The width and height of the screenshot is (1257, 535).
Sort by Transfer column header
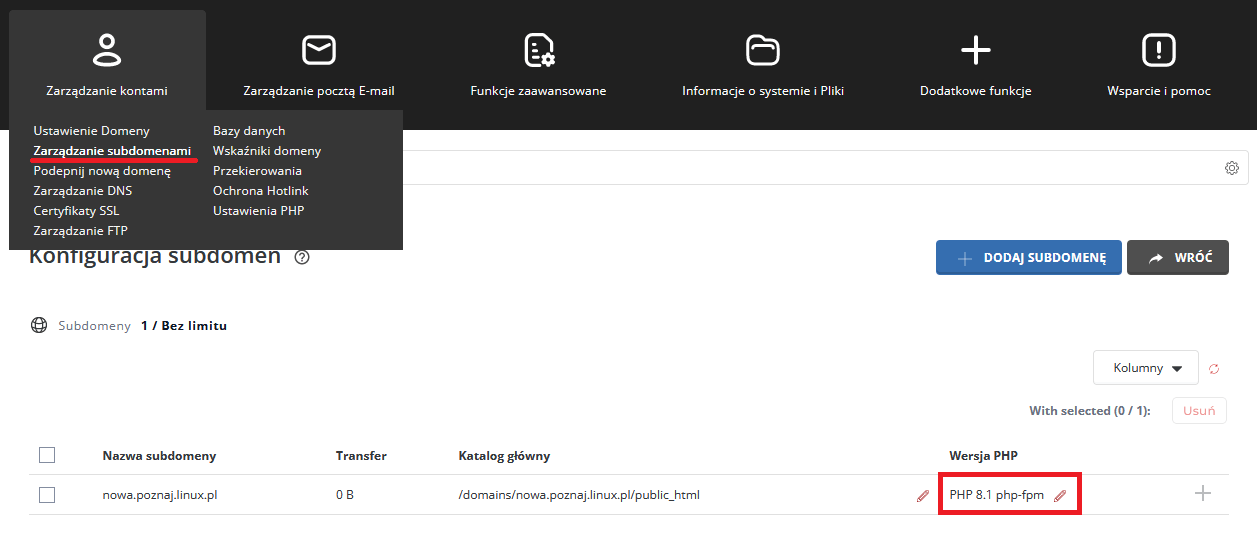pyautogui.click(x=361, y=455)
